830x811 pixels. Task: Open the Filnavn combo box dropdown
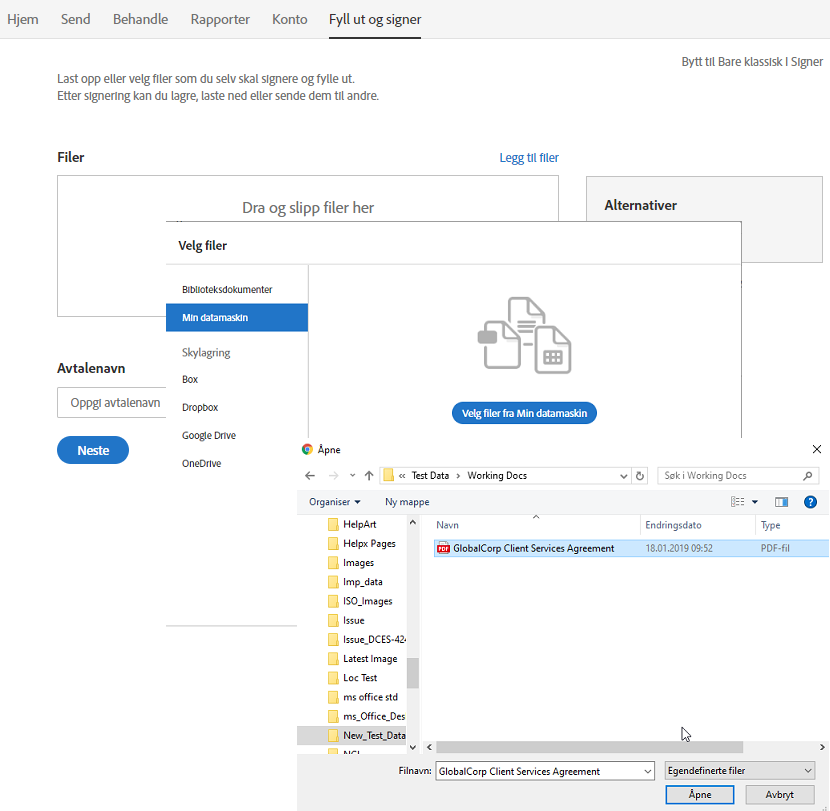(648, 771)
